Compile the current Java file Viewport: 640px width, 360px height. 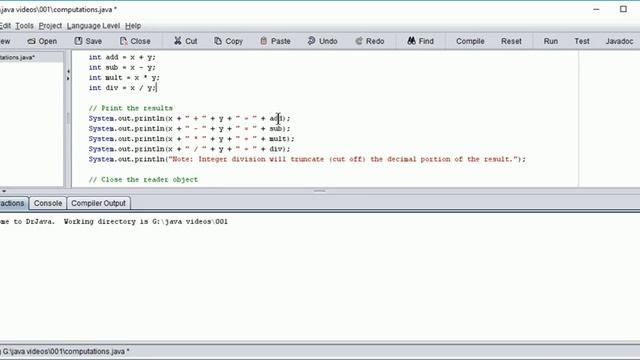point(470,41)
